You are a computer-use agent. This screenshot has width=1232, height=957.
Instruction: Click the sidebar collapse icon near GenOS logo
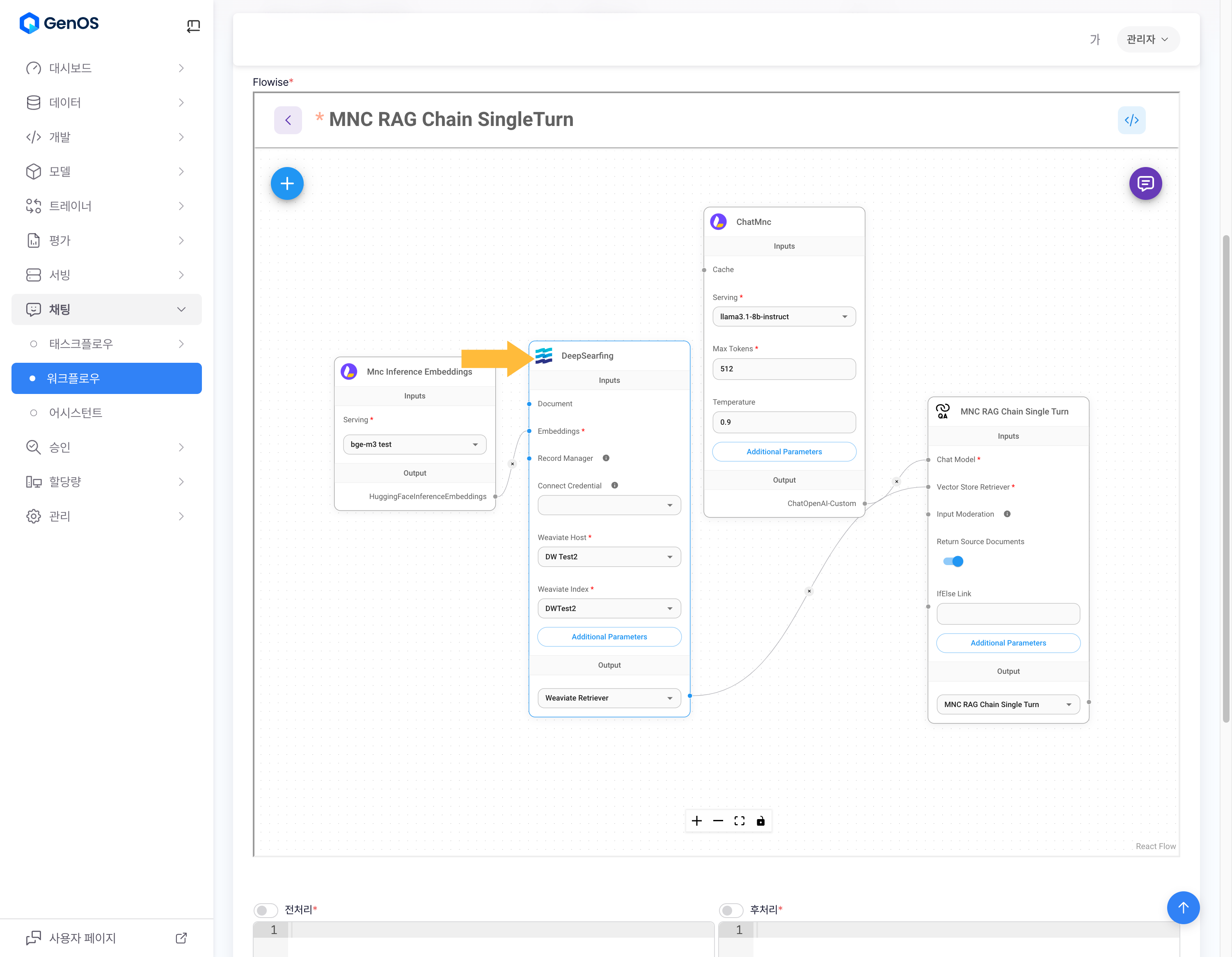193,26
